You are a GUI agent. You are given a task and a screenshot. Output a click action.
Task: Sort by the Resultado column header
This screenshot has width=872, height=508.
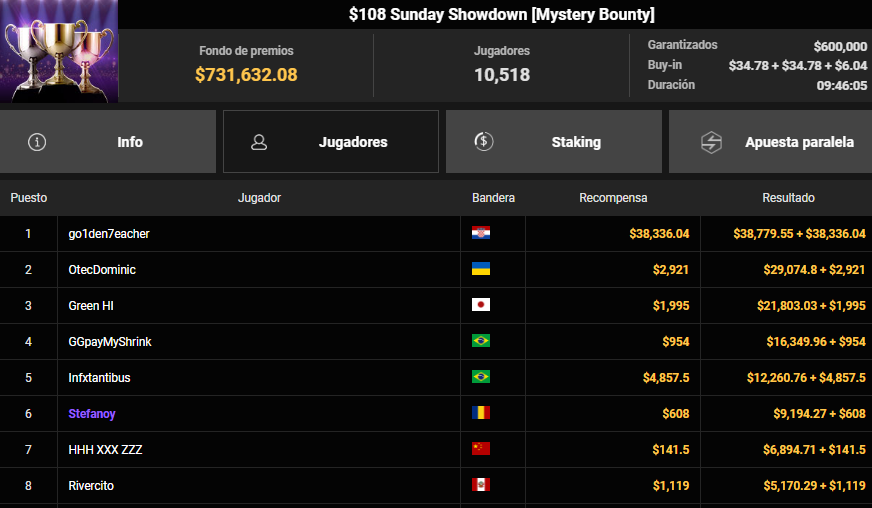click(x=788, y=198)
